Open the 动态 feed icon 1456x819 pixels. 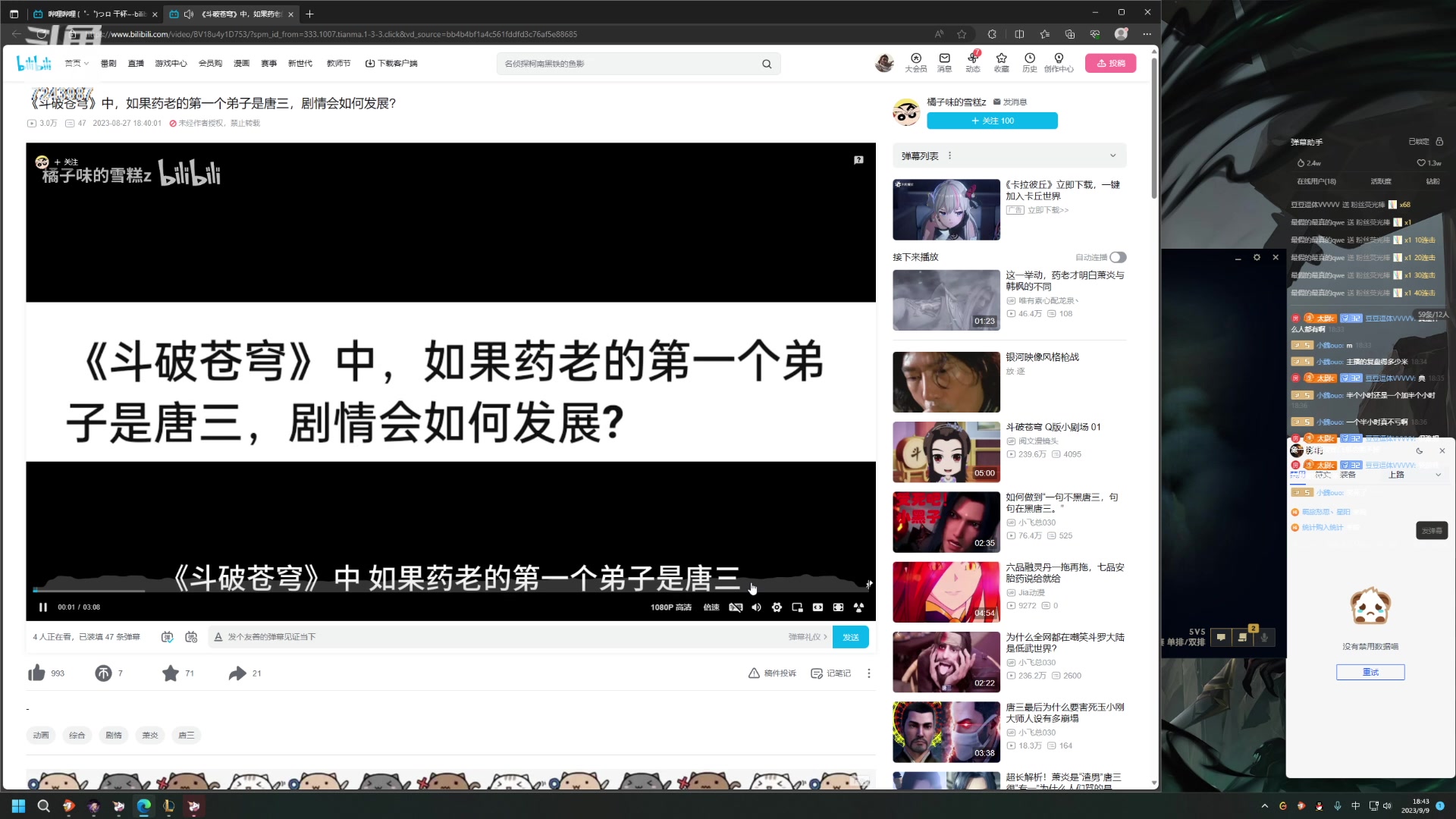[973, 63]
